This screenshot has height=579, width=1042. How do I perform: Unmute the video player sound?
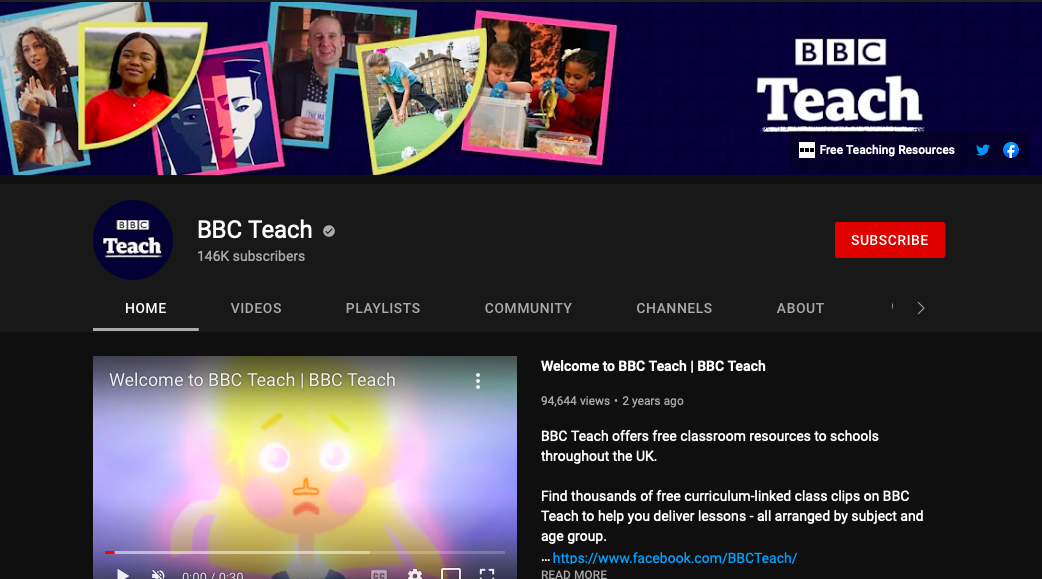tap(158, 574)
